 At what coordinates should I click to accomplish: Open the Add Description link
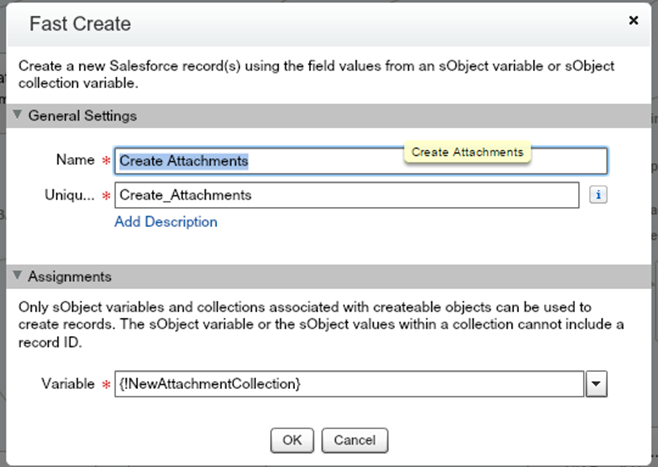coord(165,222)
